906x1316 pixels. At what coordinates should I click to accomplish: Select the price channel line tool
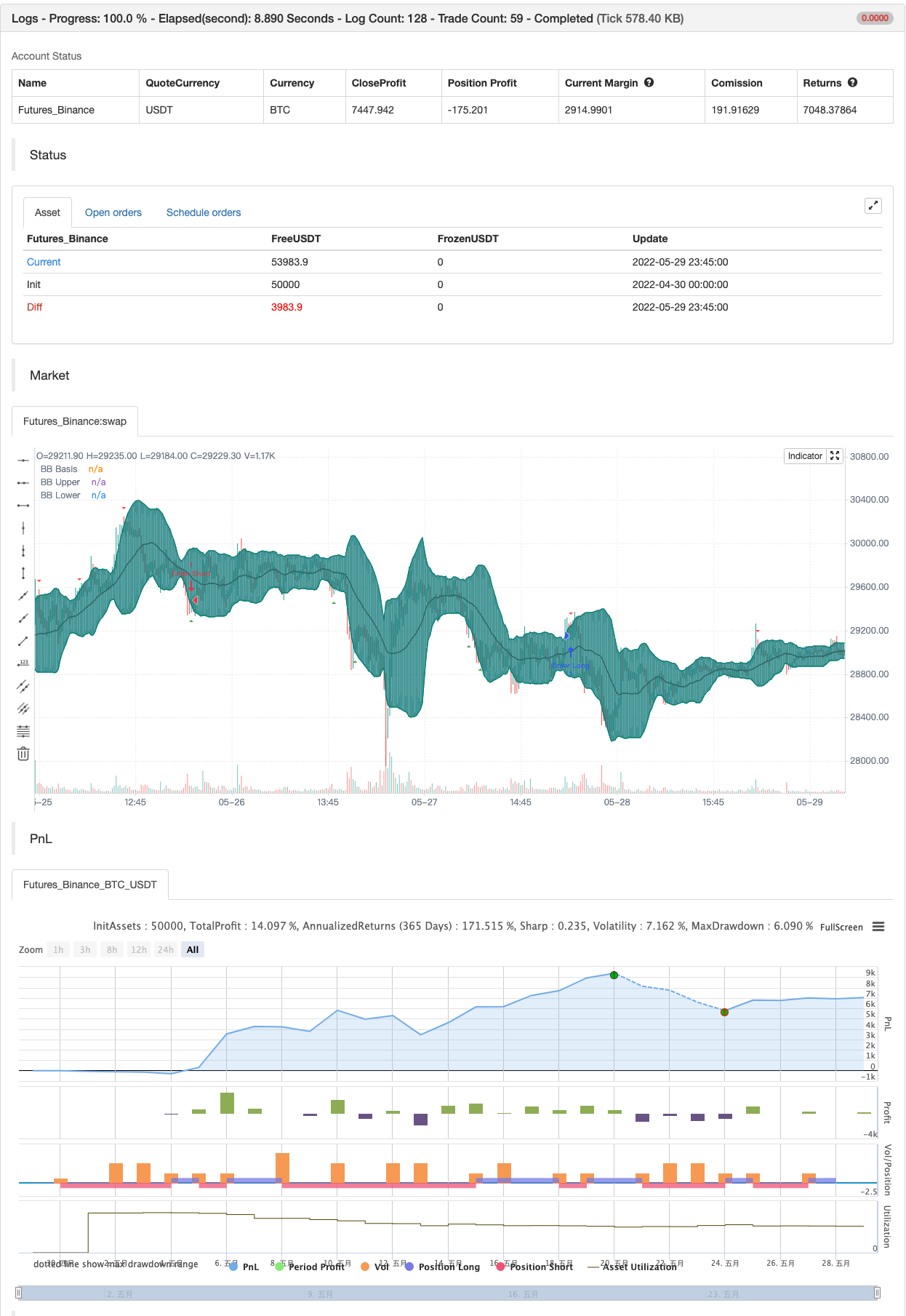point(23,686)
